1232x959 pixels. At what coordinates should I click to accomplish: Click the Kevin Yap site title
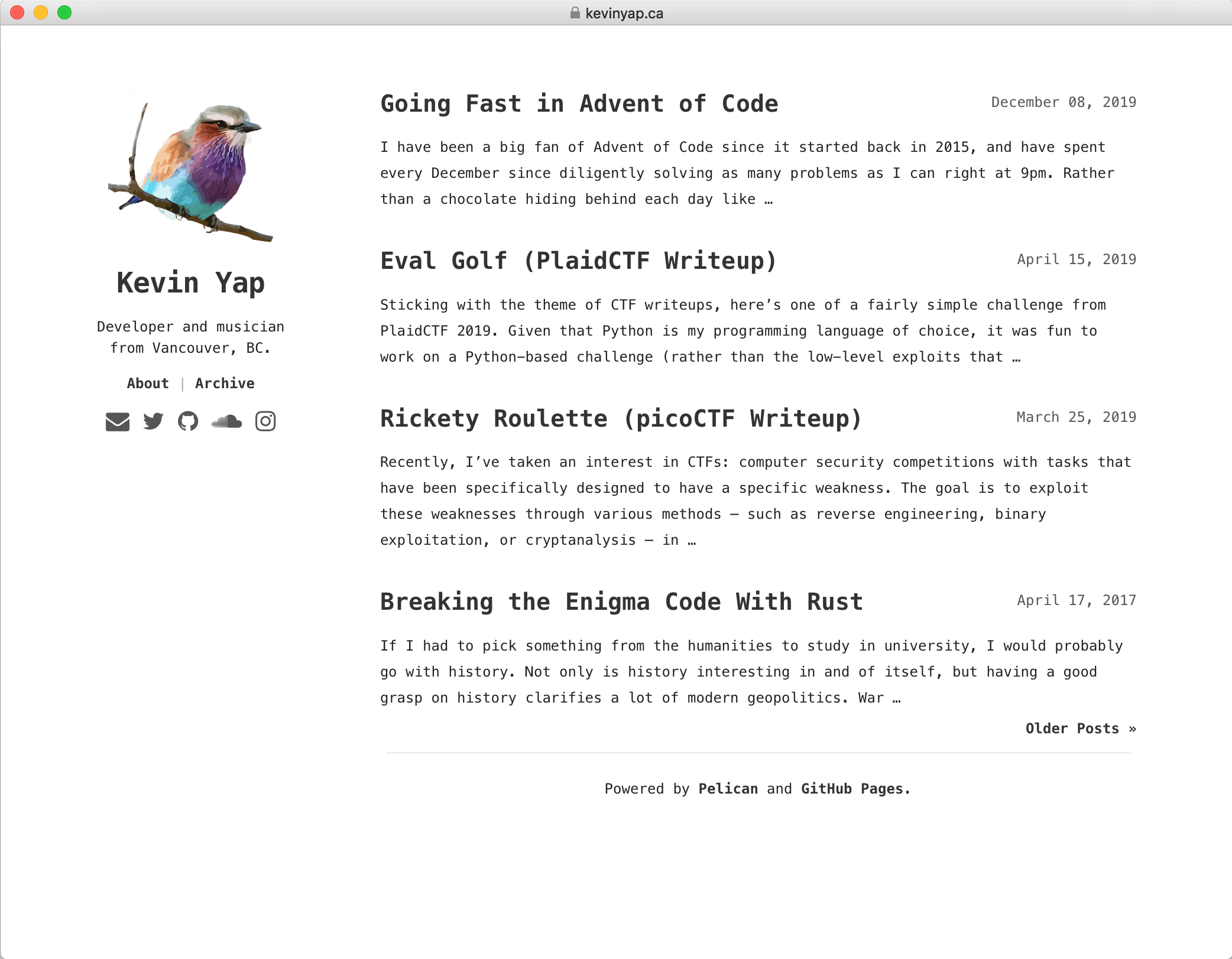(190, 283)
